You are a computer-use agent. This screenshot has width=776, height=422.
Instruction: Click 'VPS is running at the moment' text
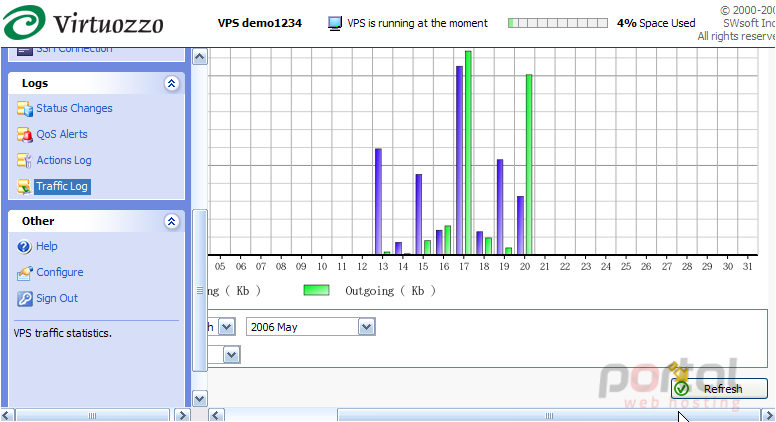[417, 23]
